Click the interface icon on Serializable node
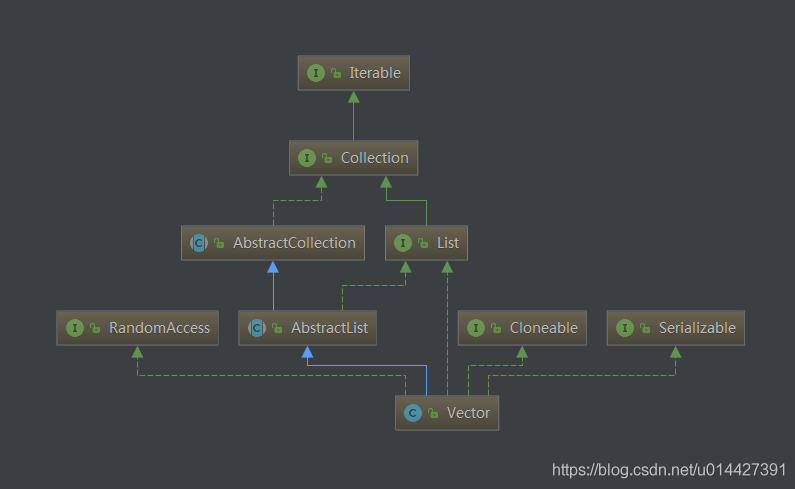 [625, 328]
